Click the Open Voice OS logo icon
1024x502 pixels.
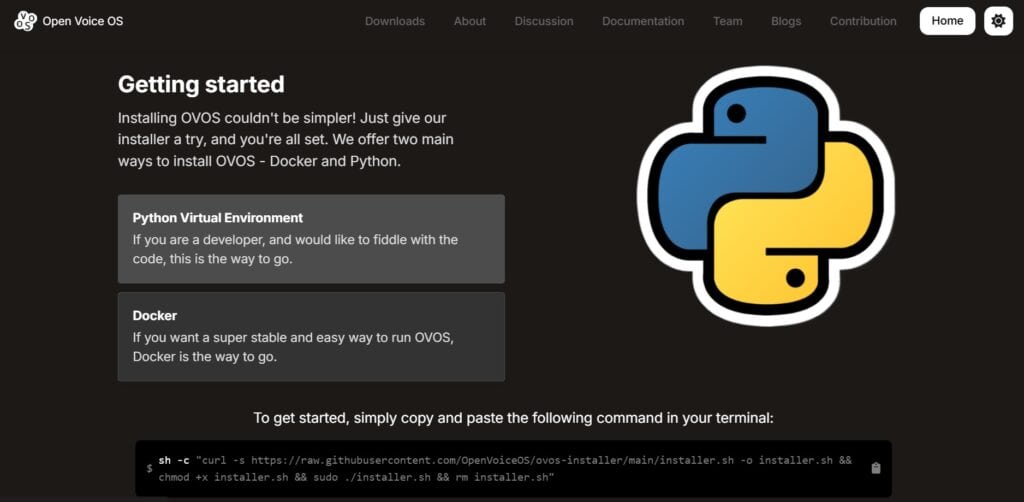[x=25, y=21]
